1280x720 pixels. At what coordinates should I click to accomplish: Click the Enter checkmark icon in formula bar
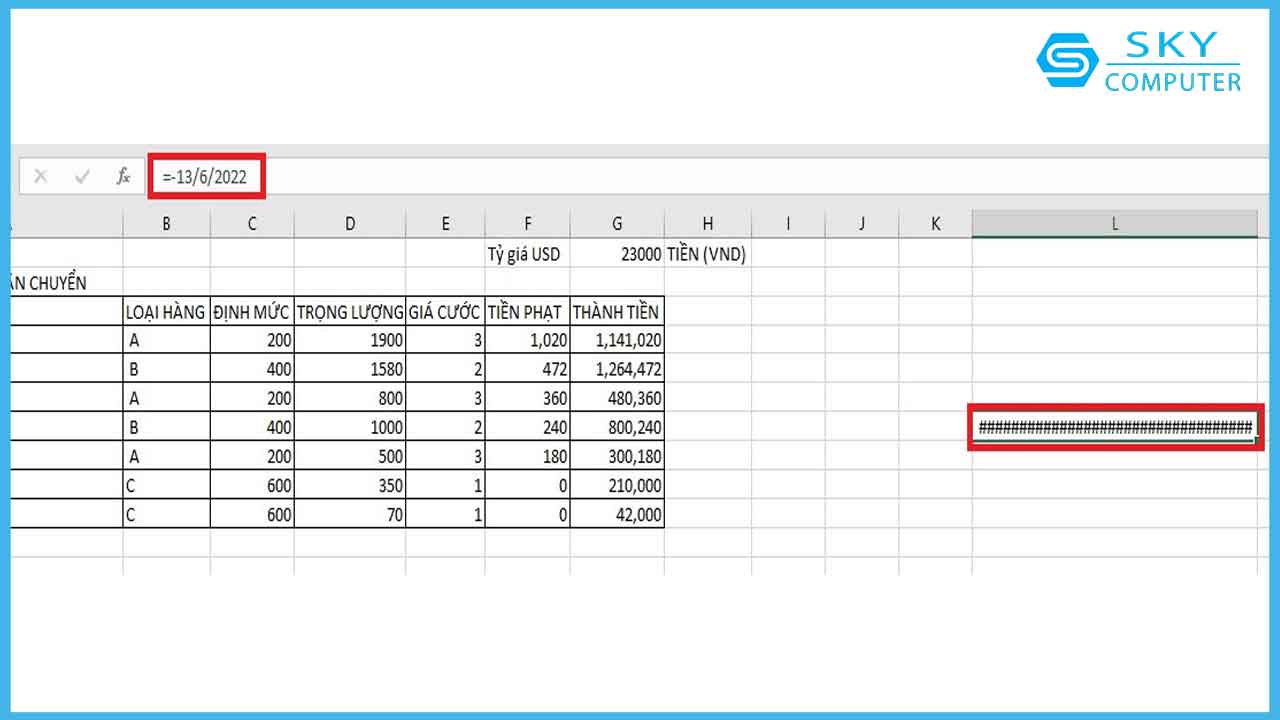82,177
